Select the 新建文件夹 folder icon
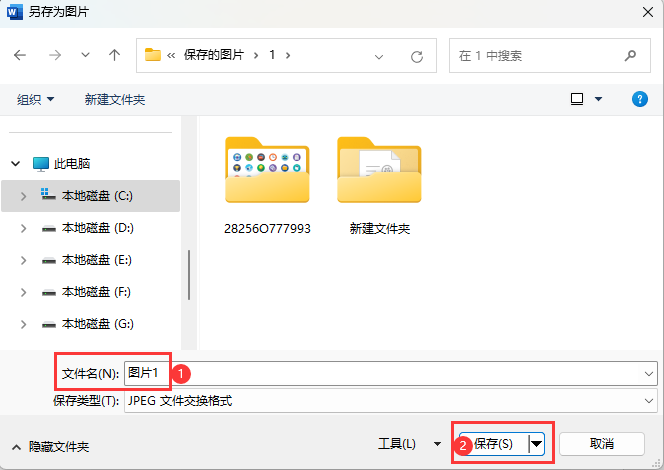 (x=379, y=169)
